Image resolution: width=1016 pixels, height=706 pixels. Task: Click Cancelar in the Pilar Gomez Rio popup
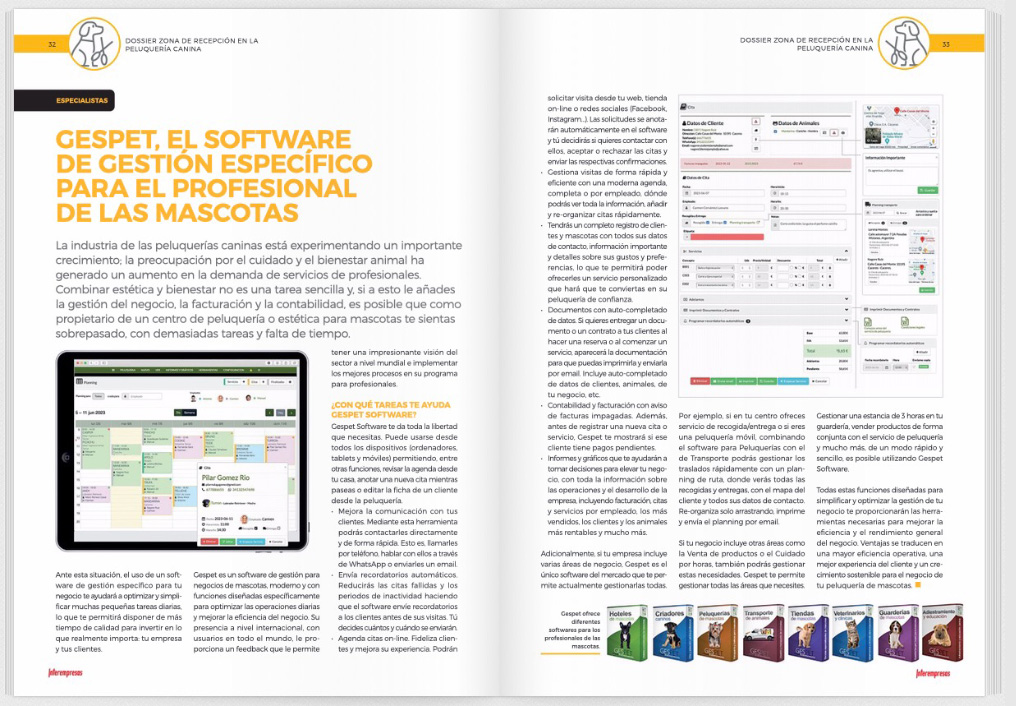coord(275,541)
